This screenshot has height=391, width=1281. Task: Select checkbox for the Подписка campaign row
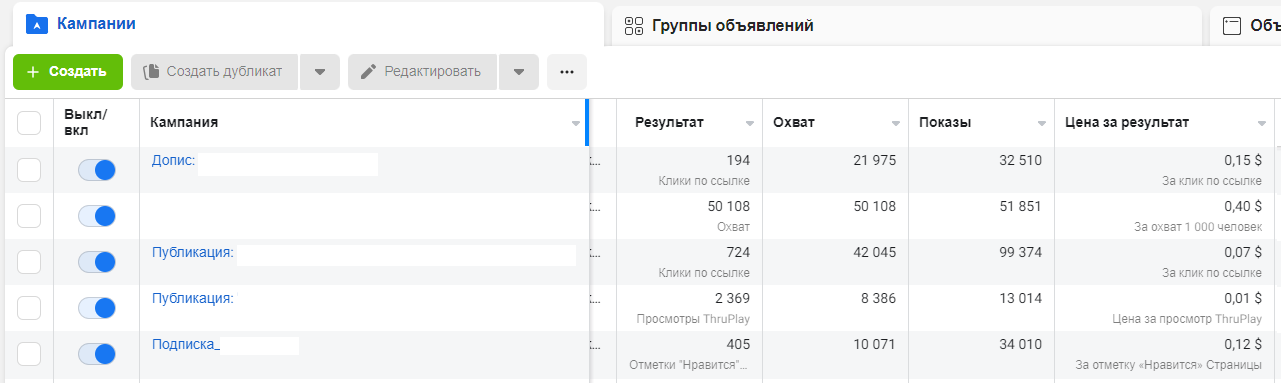[x=29, y=354]
